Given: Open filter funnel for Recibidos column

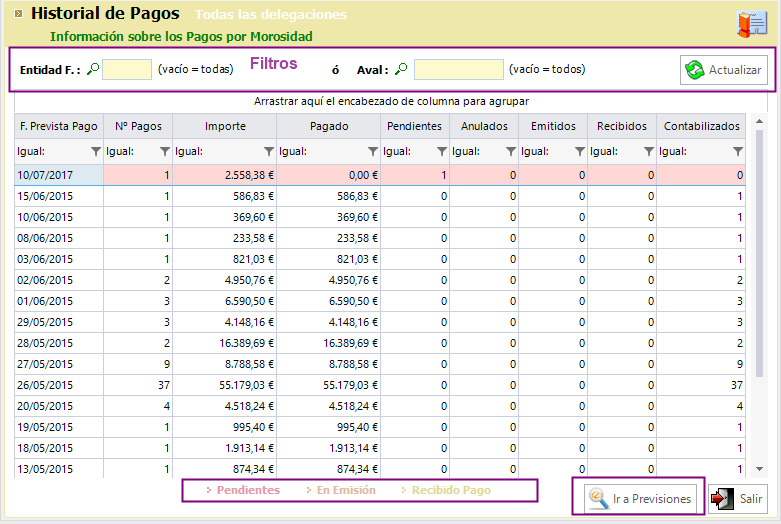Looking at the screenshot, I should (x=649, y=151).
